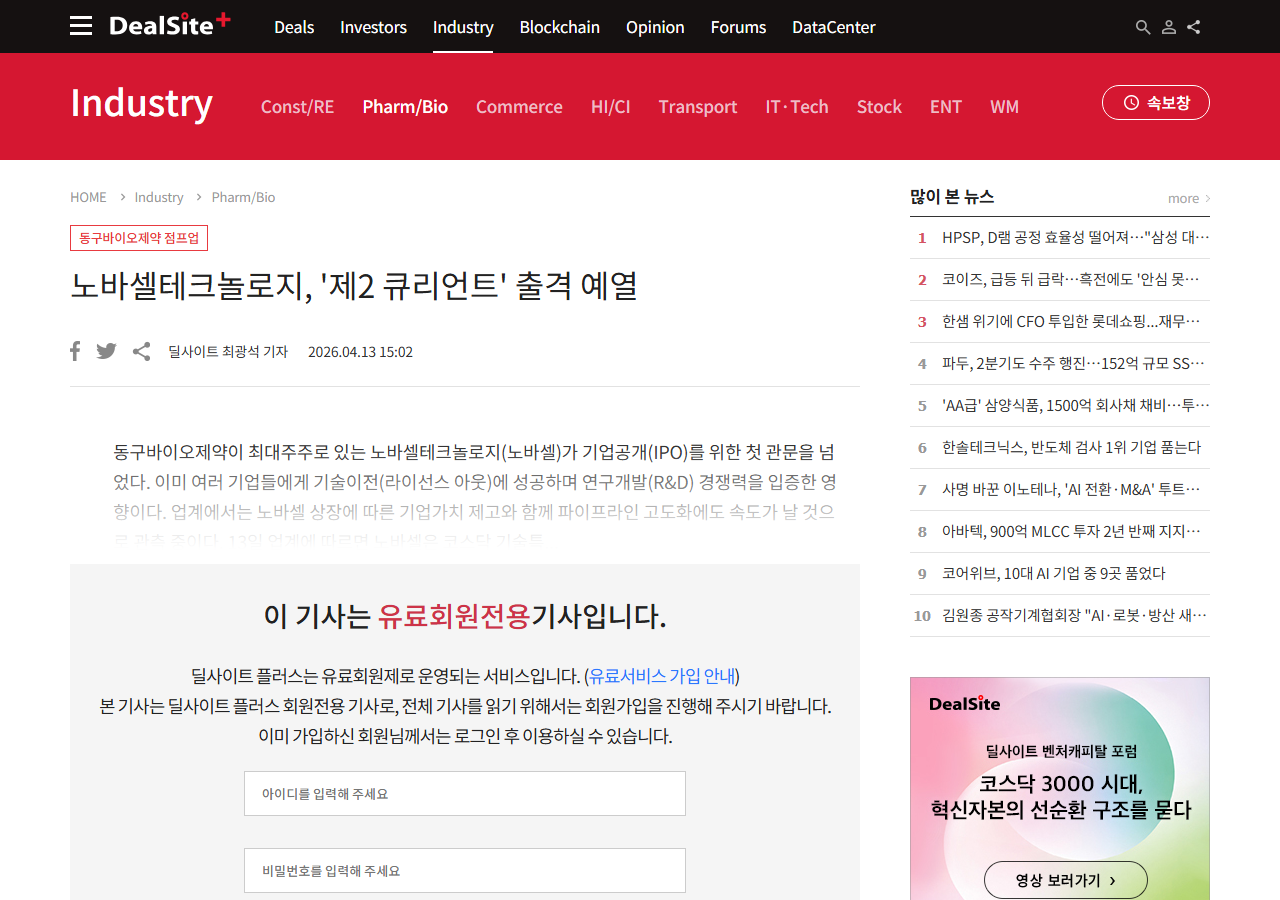
Task: Open the user account icon
Action: 1168,27
